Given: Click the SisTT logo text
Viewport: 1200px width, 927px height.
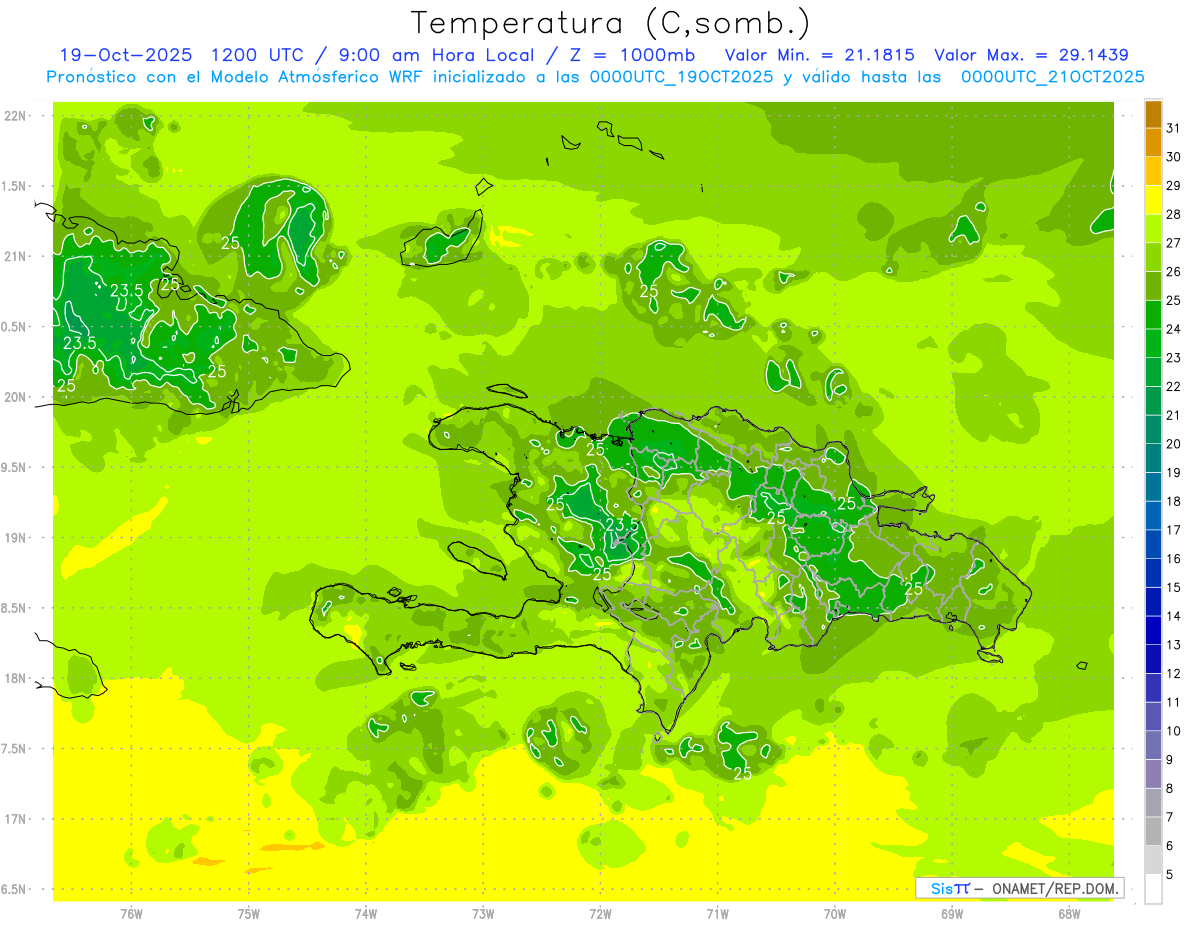Looking at the screenshot, I should (x=950, y=888).
